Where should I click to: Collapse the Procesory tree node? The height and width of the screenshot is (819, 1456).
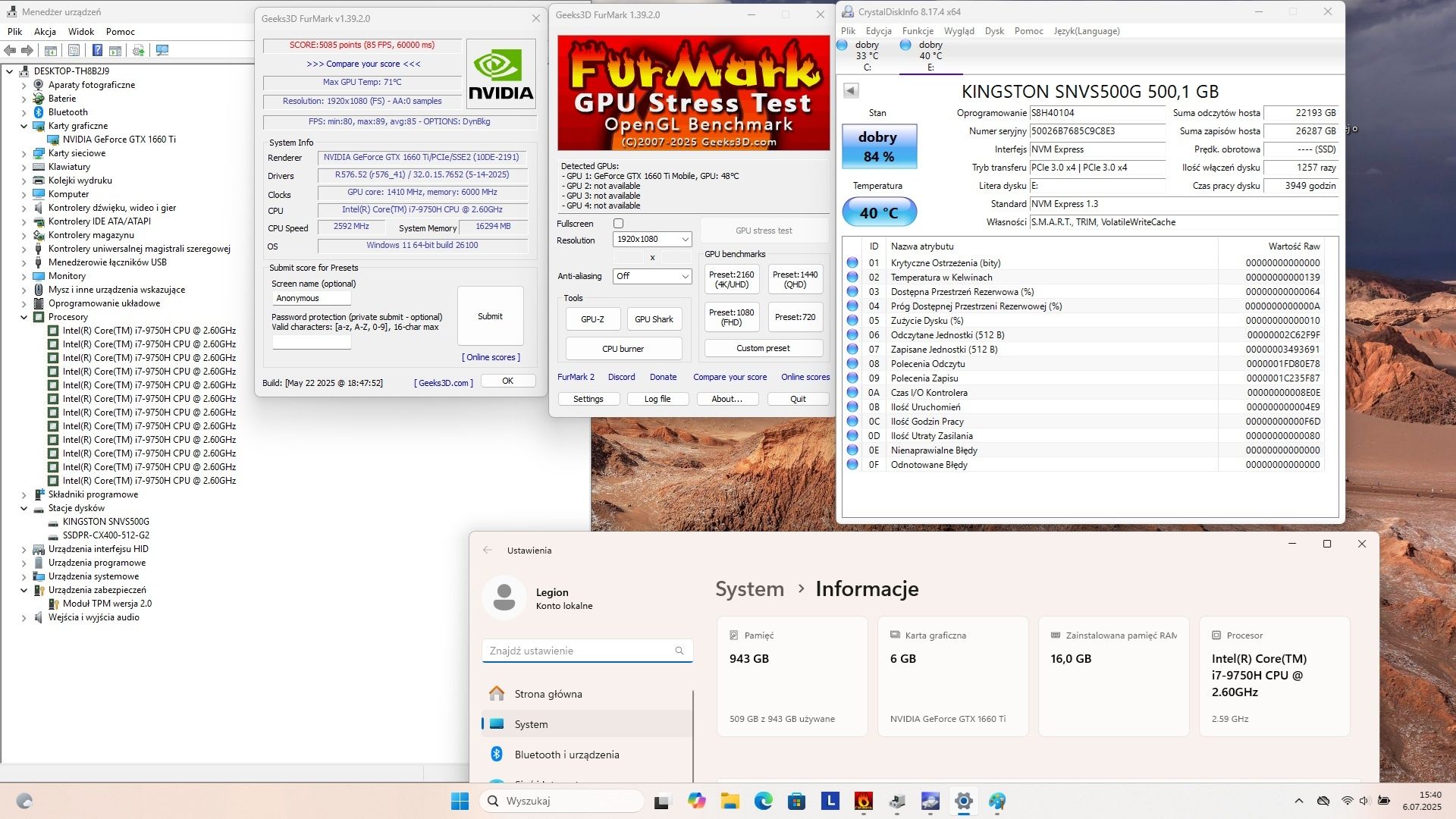click(x=24, y=317)
